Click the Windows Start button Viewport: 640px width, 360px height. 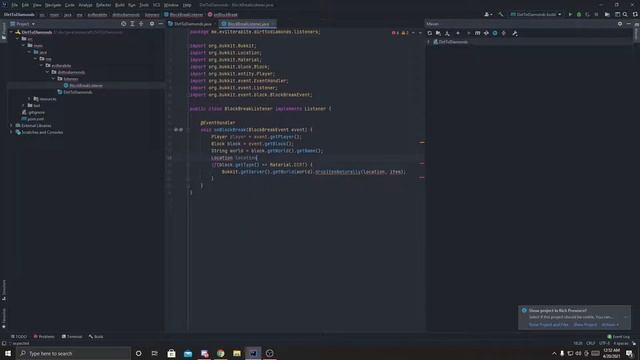(8, 353)
